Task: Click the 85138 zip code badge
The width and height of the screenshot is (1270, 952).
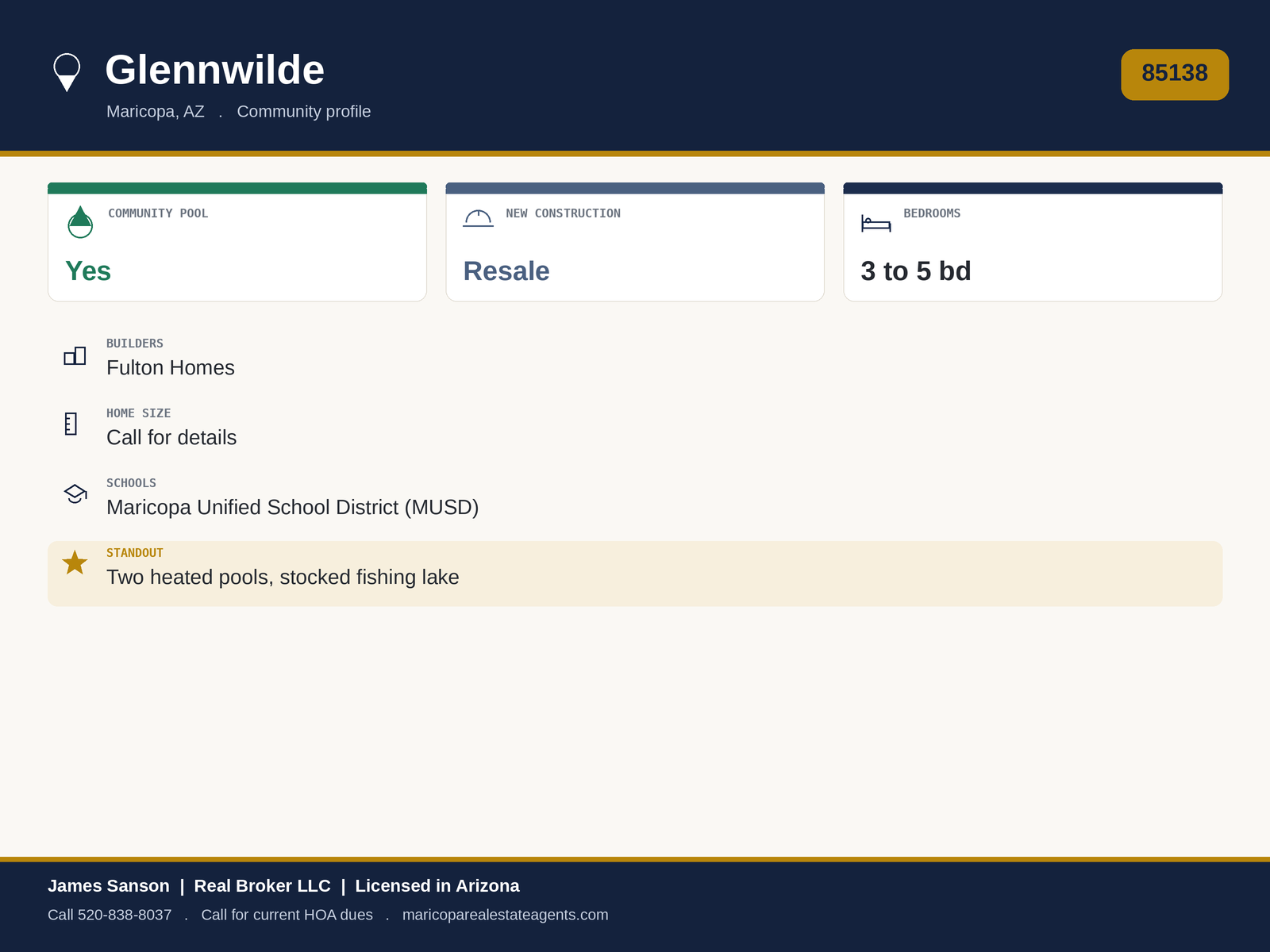Action: tap(1175, 75)
